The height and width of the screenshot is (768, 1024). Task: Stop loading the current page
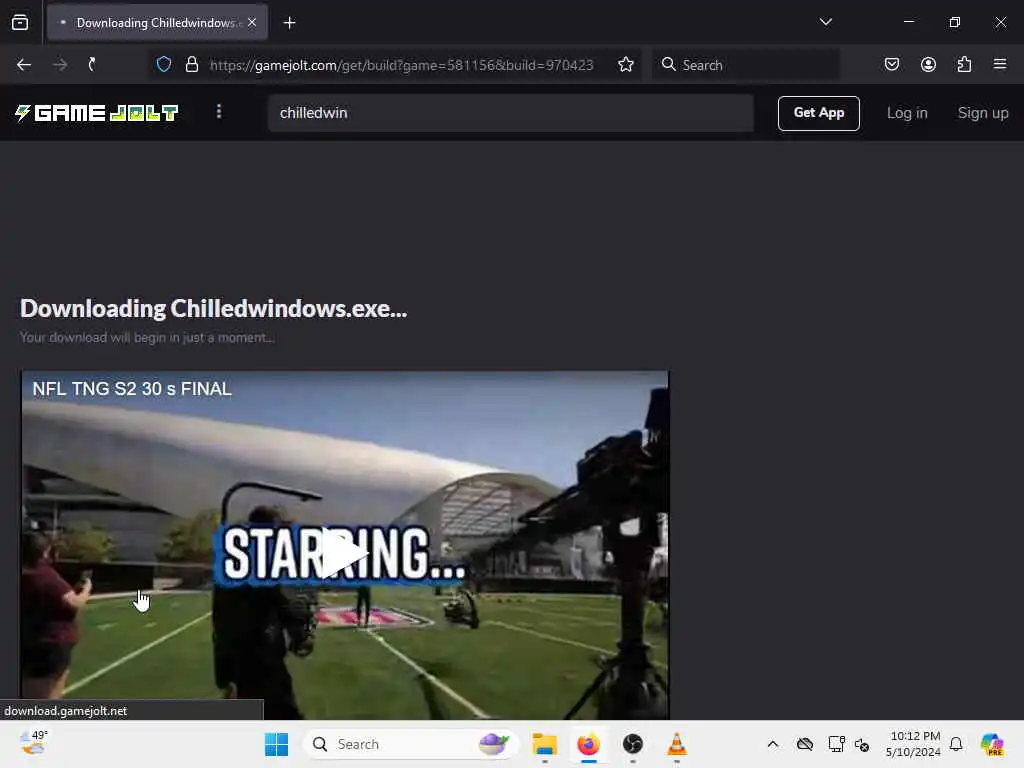click(93, 65)
